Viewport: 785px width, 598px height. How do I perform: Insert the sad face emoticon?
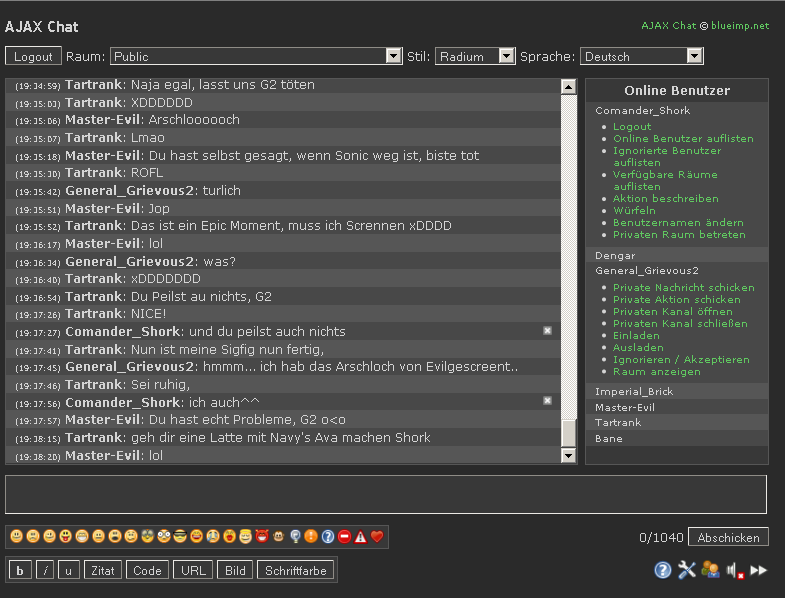point(33,537)
